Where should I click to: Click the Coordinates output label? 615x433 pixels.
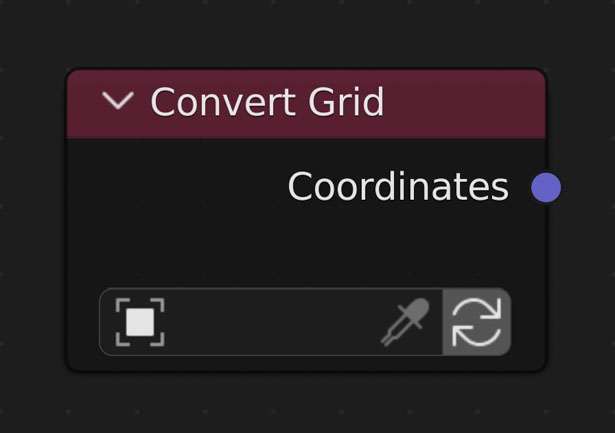398,186
